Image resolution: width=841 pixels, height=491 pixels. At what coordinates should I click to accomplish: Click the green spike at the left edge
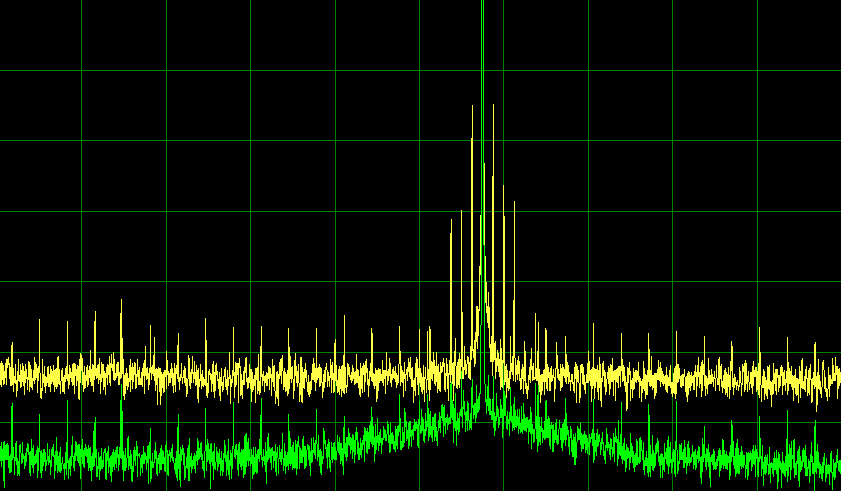pyautogui.click(x=12, y=410)
